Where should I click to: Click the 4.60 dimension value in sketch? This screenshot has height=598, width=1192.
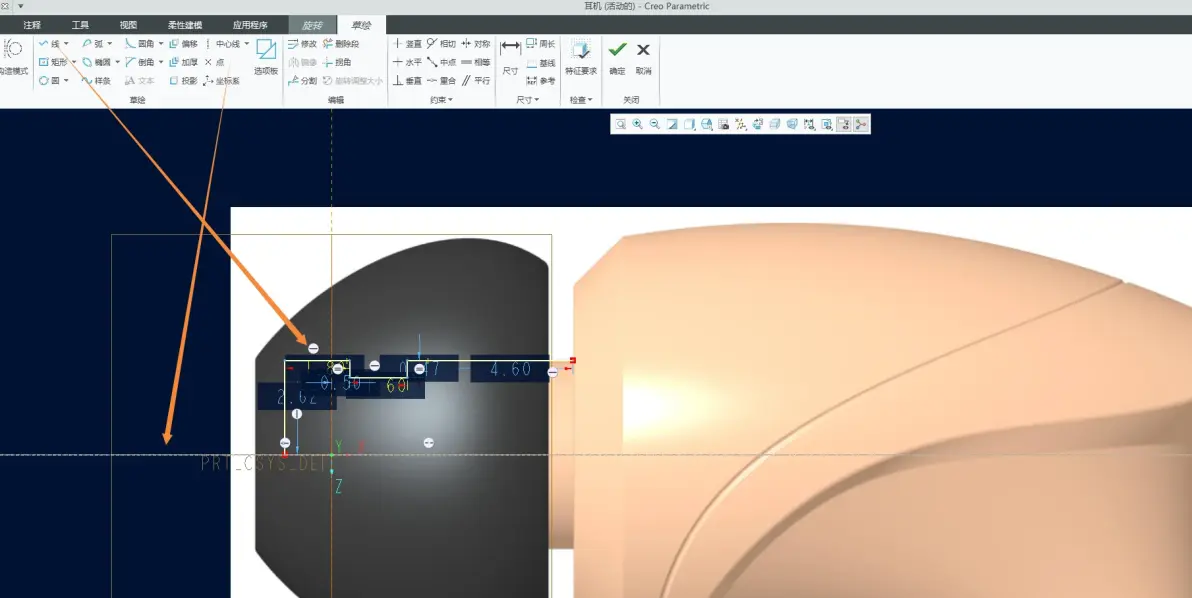click(x=510, y=369)
